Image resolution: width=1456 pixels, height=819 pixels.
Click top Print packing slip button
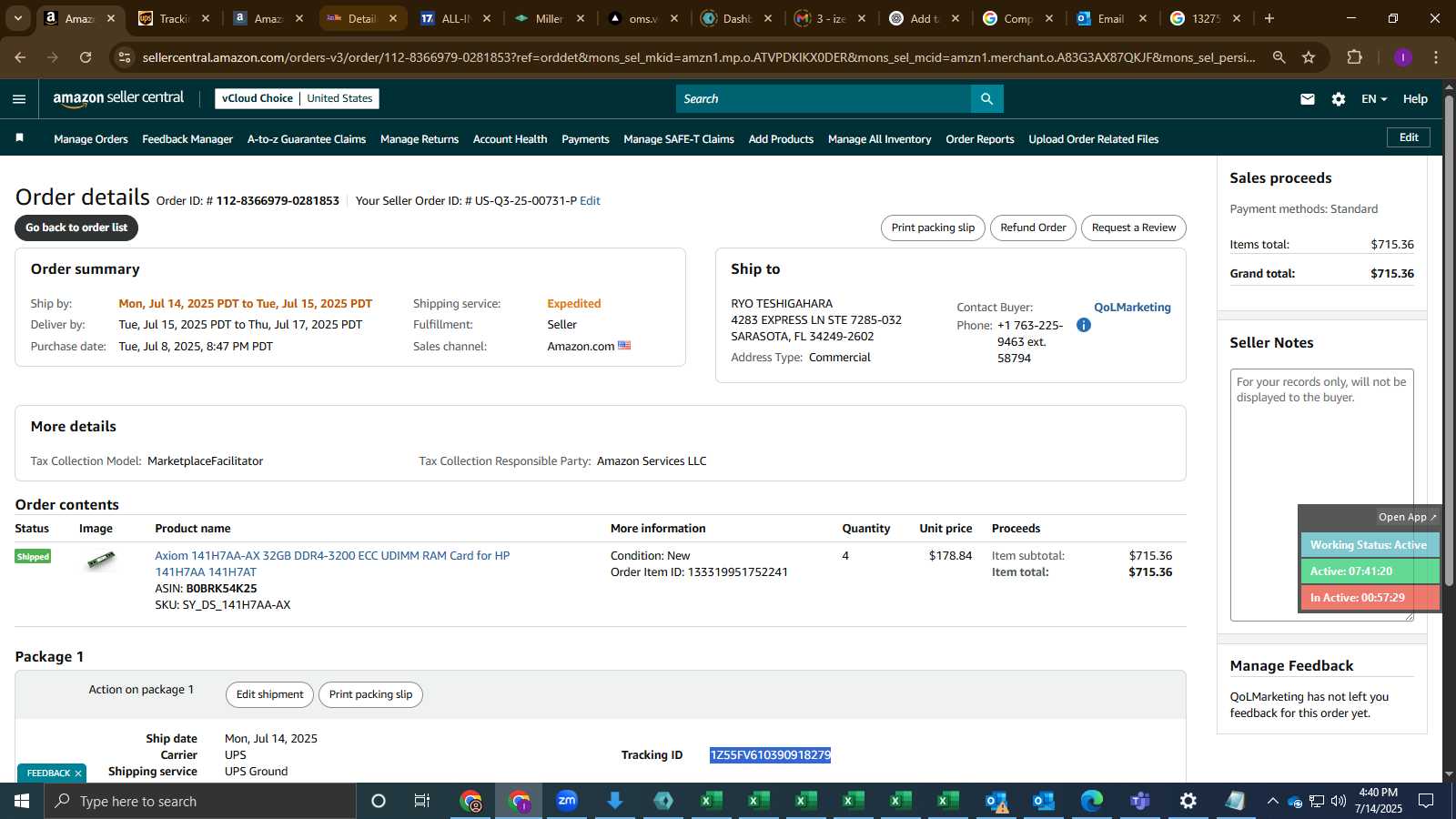click(x=933, y=227)
